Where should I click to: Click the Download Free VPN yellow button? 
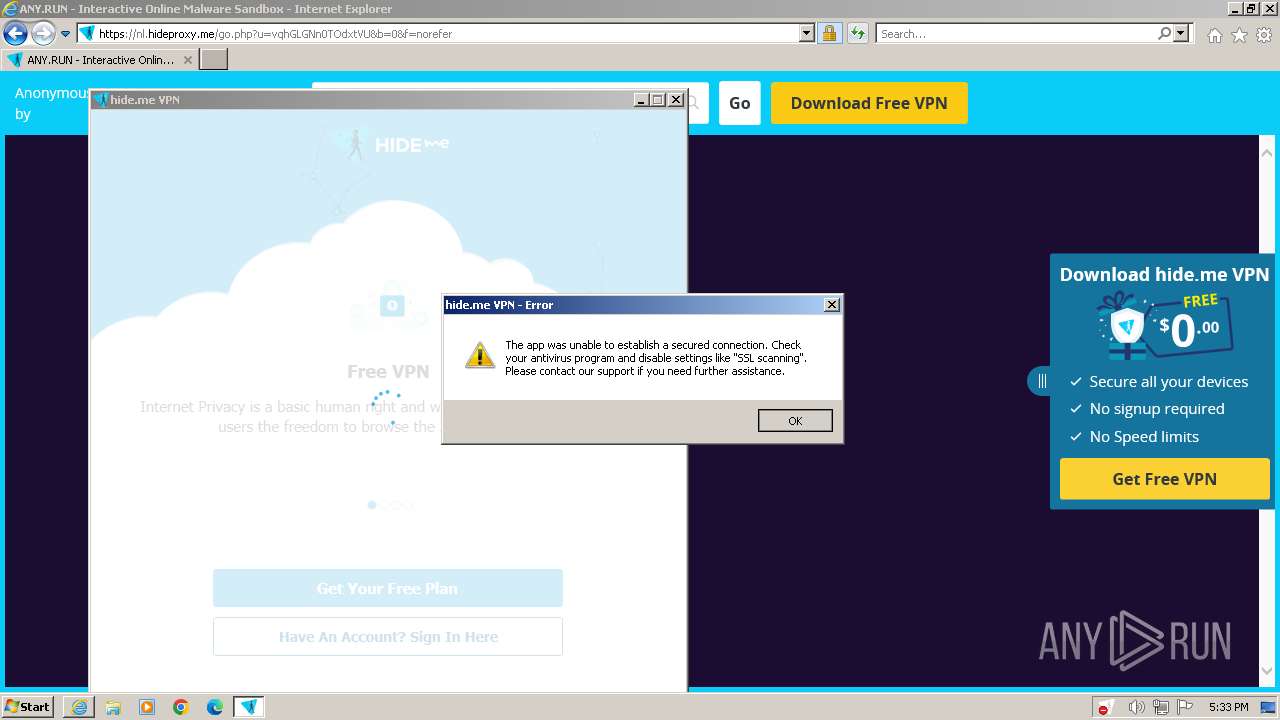click(x=869, y=103)
